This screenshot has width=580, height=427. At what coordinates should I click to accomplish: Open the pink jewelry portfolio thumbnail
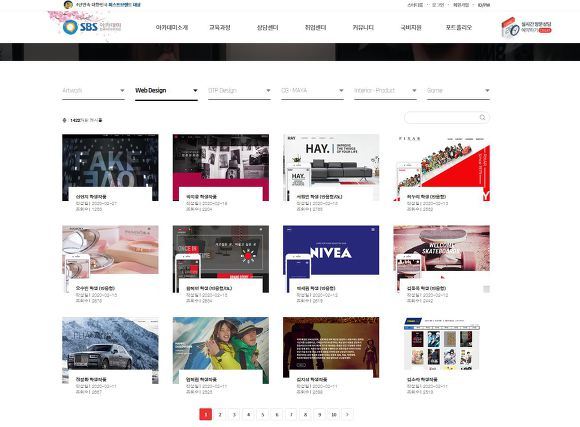(x=110, y=259)
